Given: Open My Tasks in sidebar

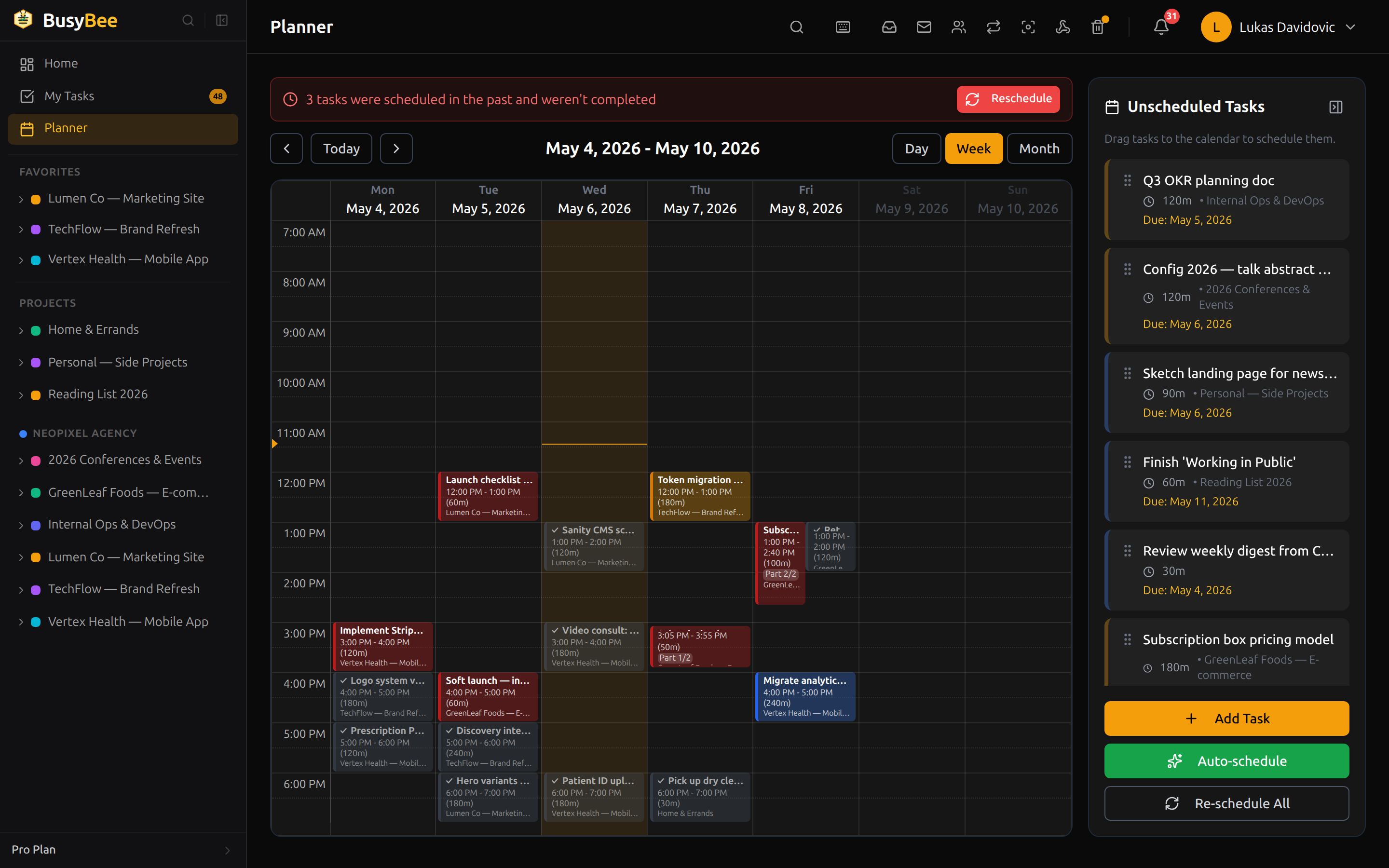Looking at the screenshot, I should pyautogui.click(x=123, y=96).
